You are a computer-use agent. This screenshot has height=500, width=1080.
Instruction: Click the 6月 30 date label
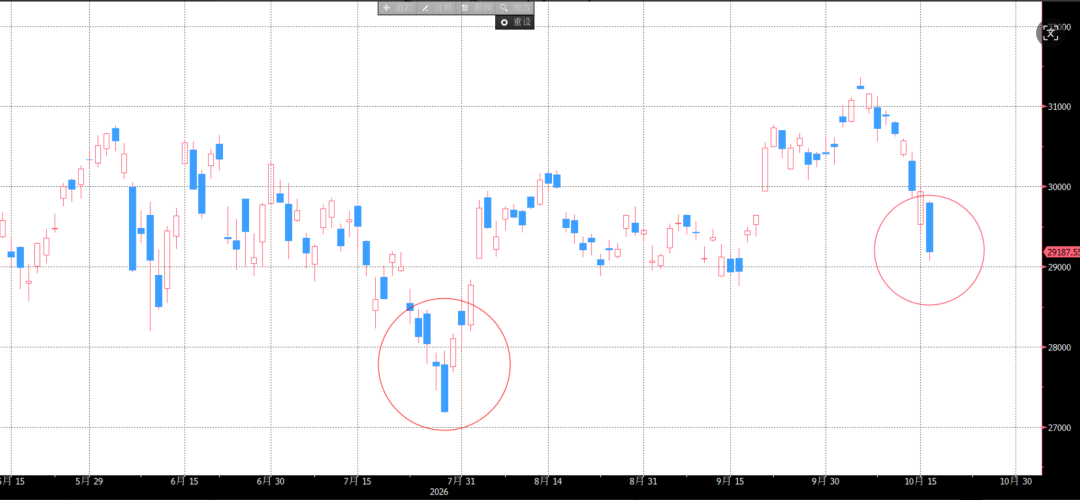(271, 481)
